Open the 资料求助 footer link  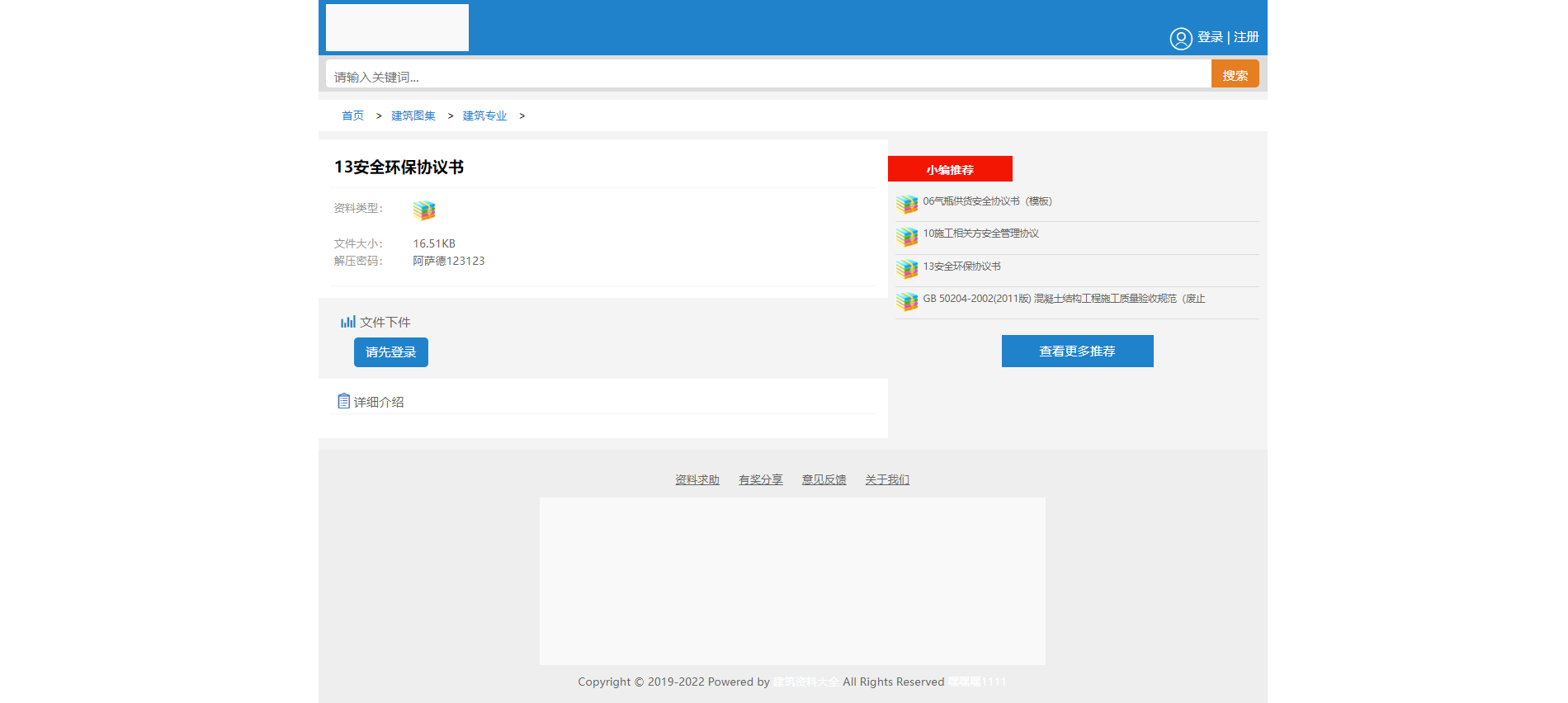[x=697, y=479]
